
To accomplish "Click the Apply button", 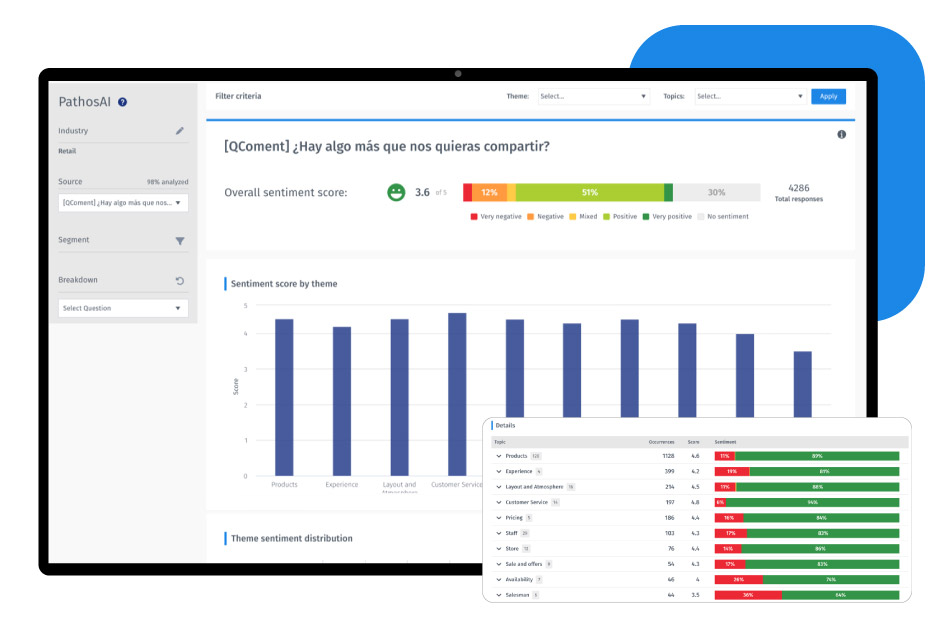I will click(x=828, y=97).
